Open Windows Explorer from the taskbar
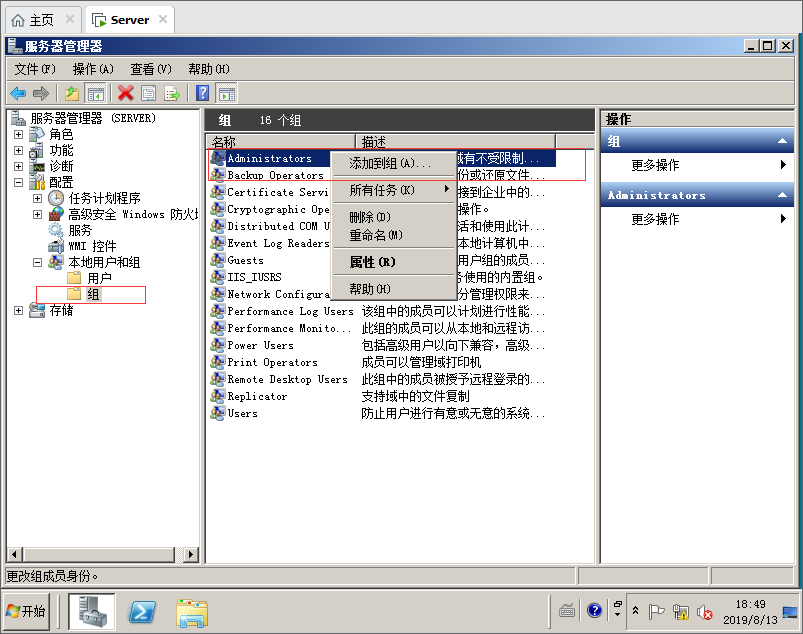This screenshot has height=634, width=803. pyautogui.click(x=191, y=611)
